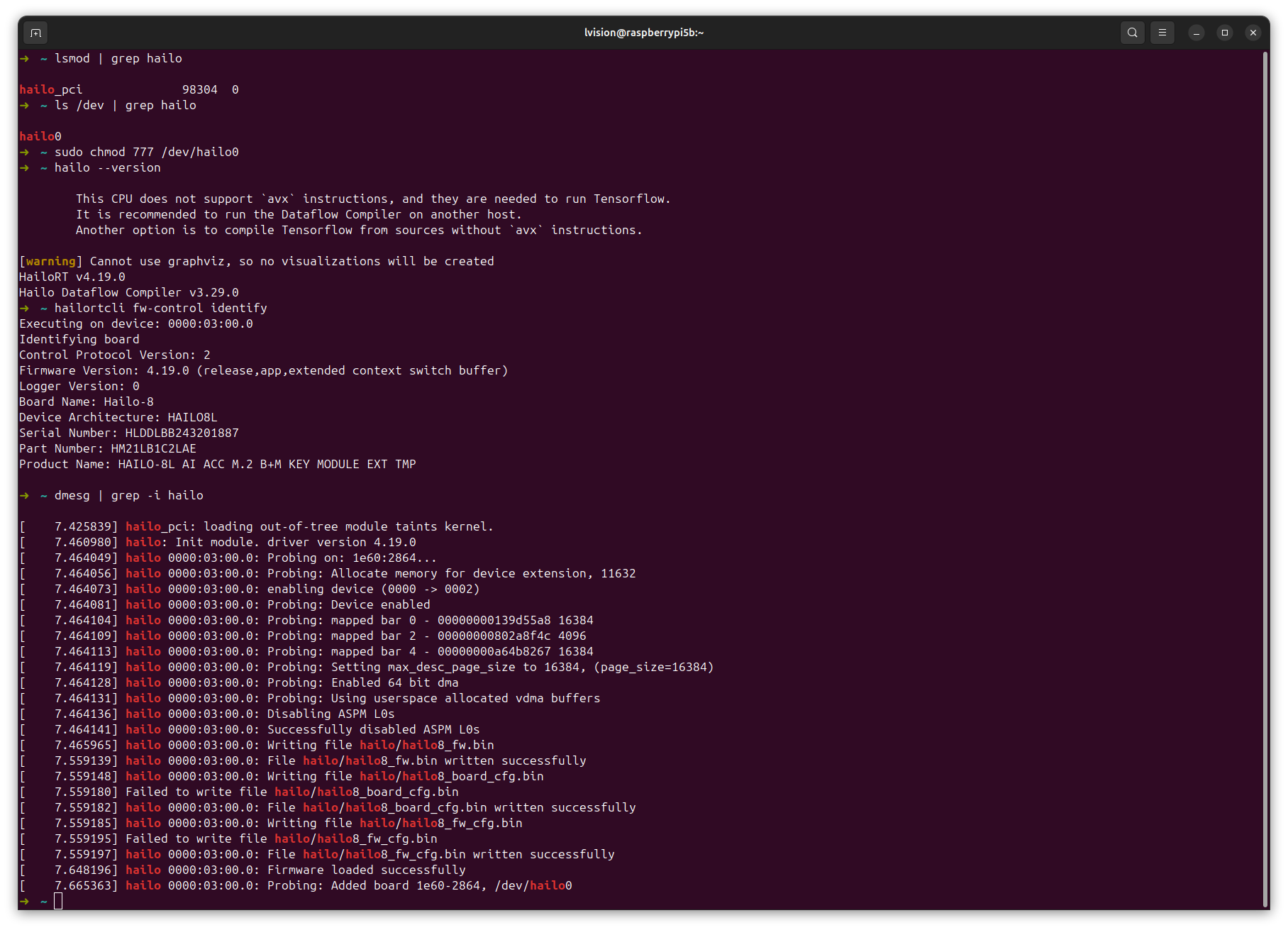Image resolution: width=1288 pixels, height=930 pixels.
Task: Click 'Probing on: 1e60:2864...' line
Action: 228,558
